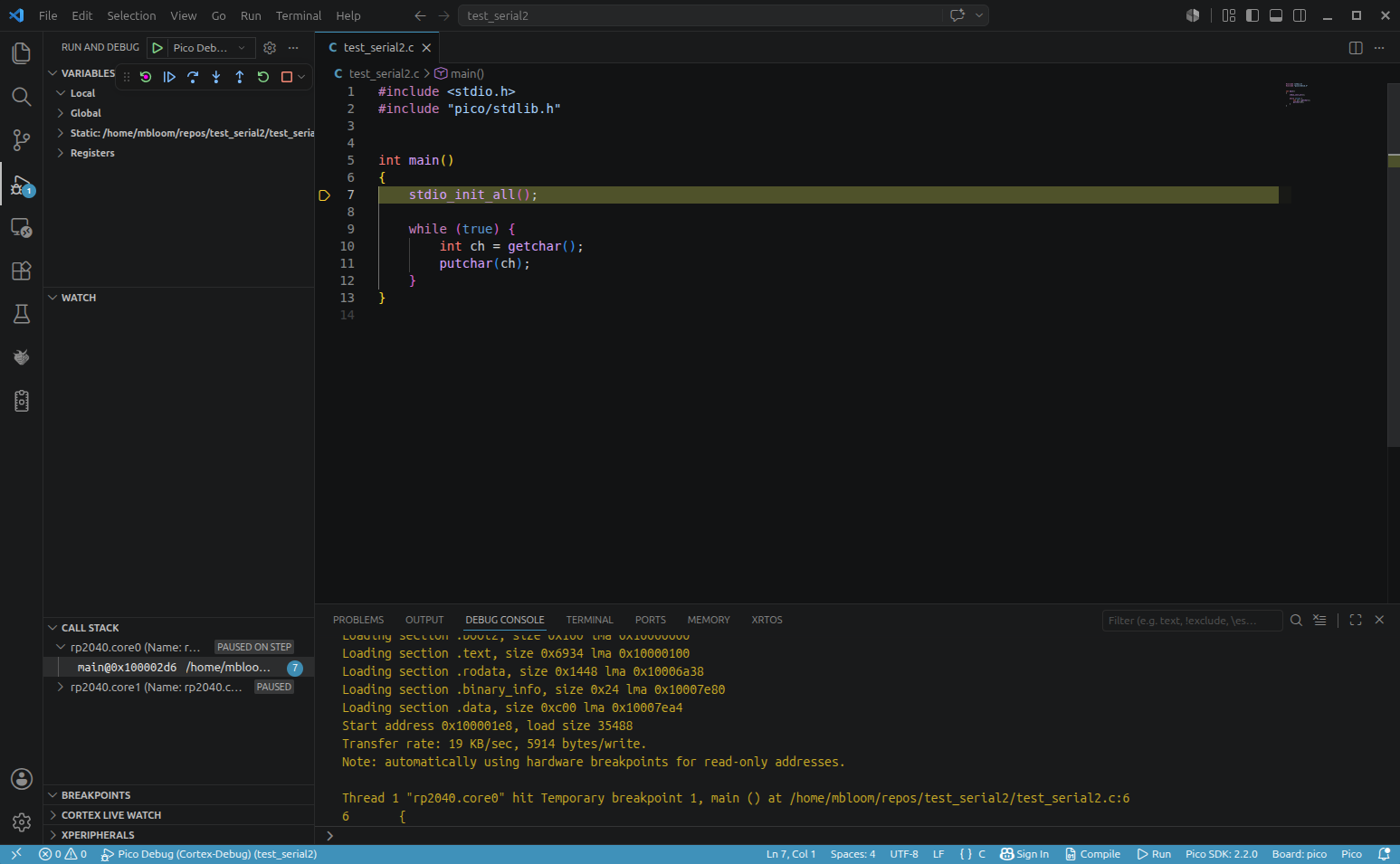Click Board: pico status item
Viewport: 1400px width, 864px height.
1300,854
